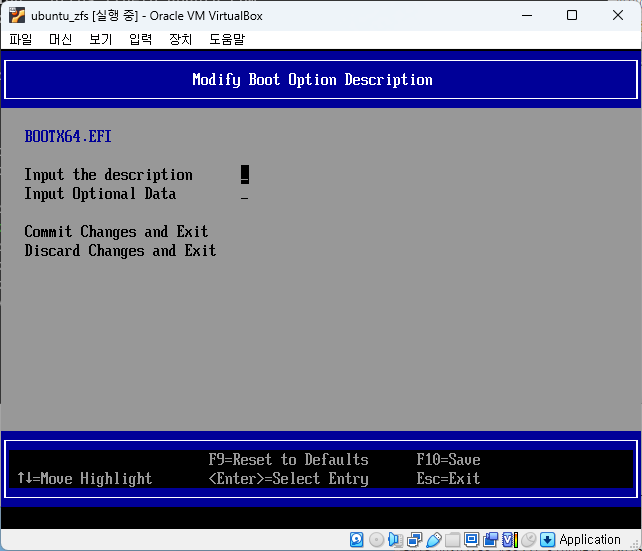Click the hard disk activity icon in status bar
The image size is (642, 551).
tap(357, 540)
